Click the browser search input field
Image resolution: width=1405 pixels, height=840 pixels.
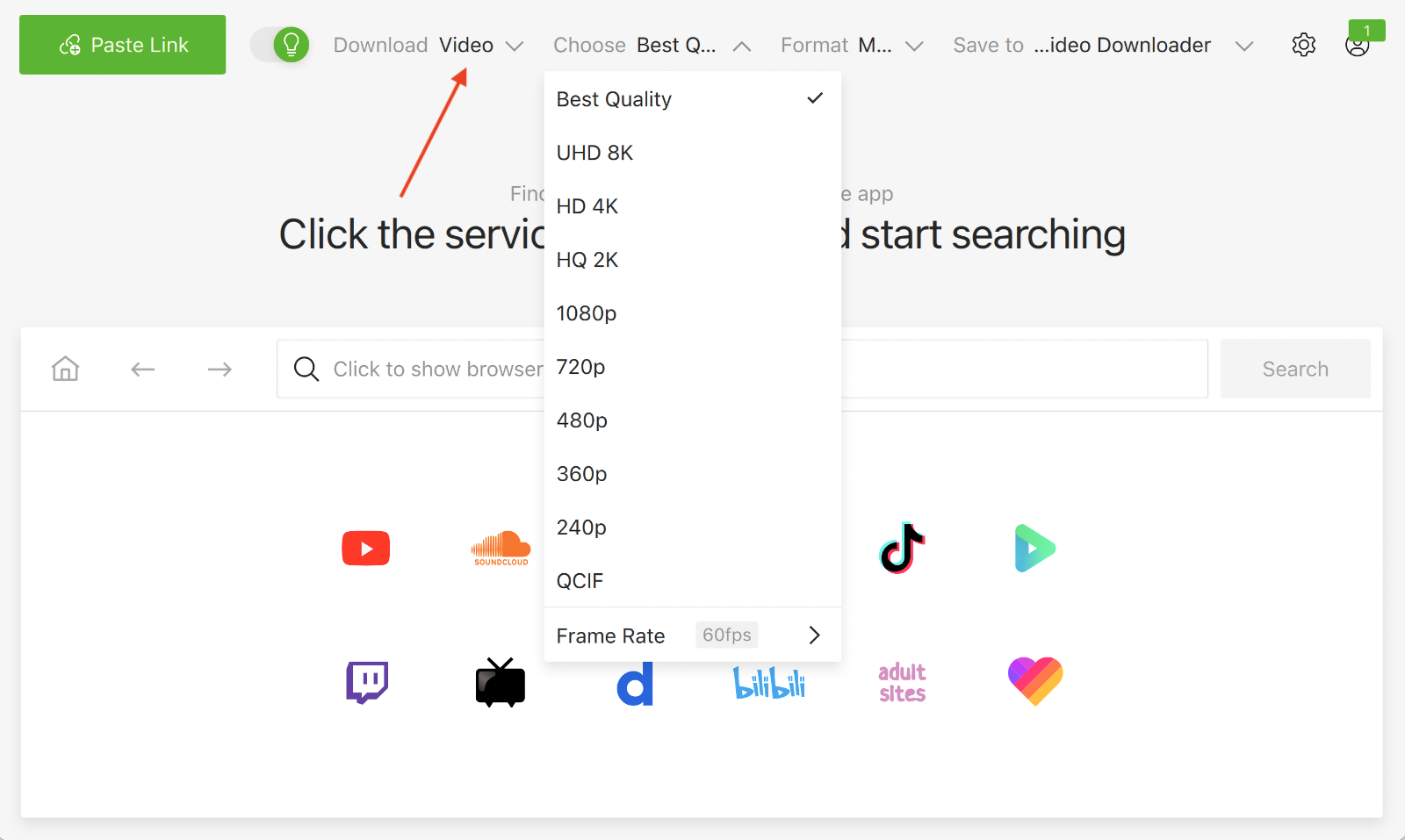[742, 369]
